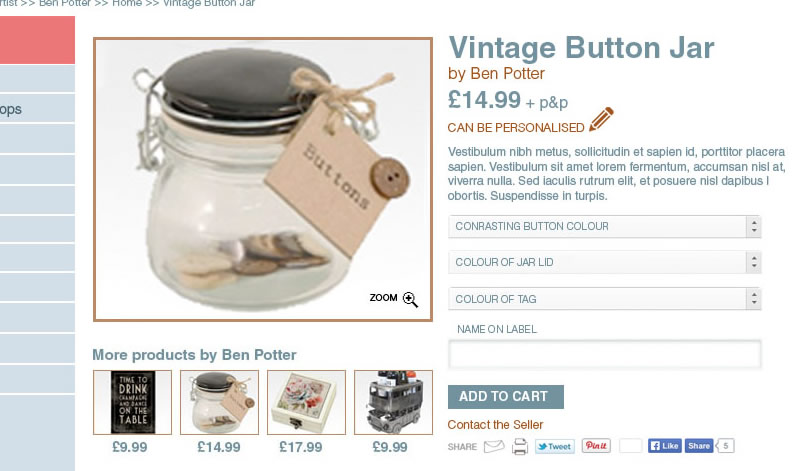Image resolution: width=793 pixels, height=471 pixels.
Task: Expand the Colour of Jar Lid dropdown
Action: click(604, 262)
